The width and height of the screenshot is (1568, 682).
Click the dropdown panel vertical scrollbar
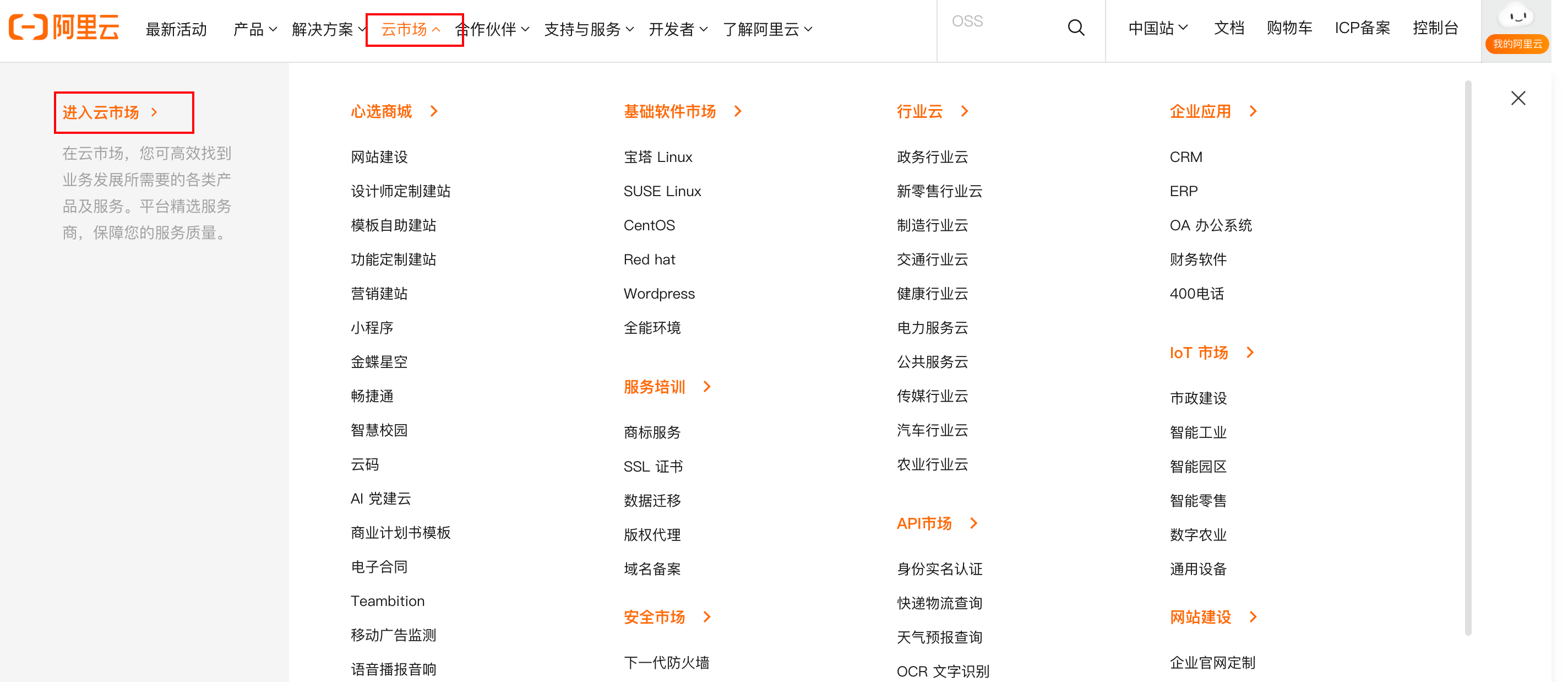(1468, 358)
